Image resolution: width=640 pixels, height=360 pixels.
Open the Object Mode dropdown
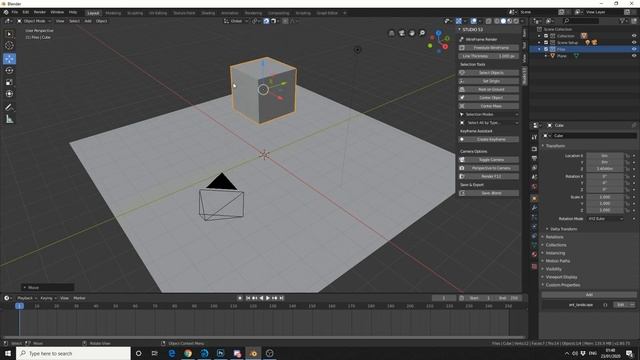coord(34,21)
